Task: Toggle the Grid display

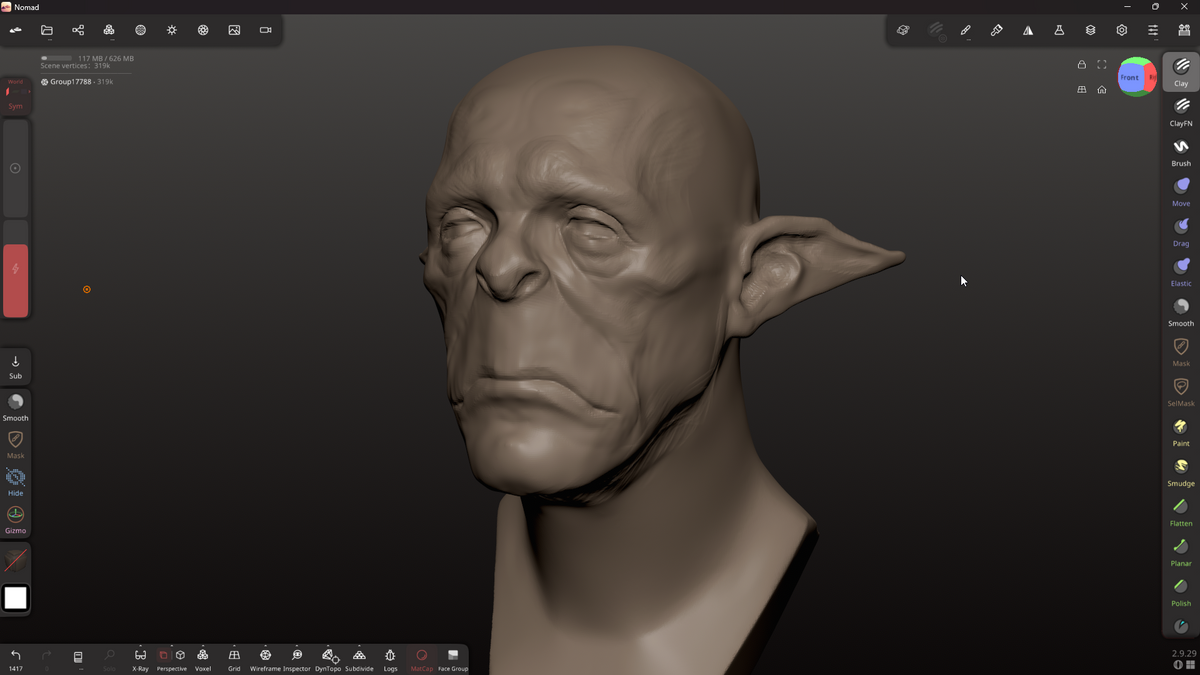Action: (234, 659)
